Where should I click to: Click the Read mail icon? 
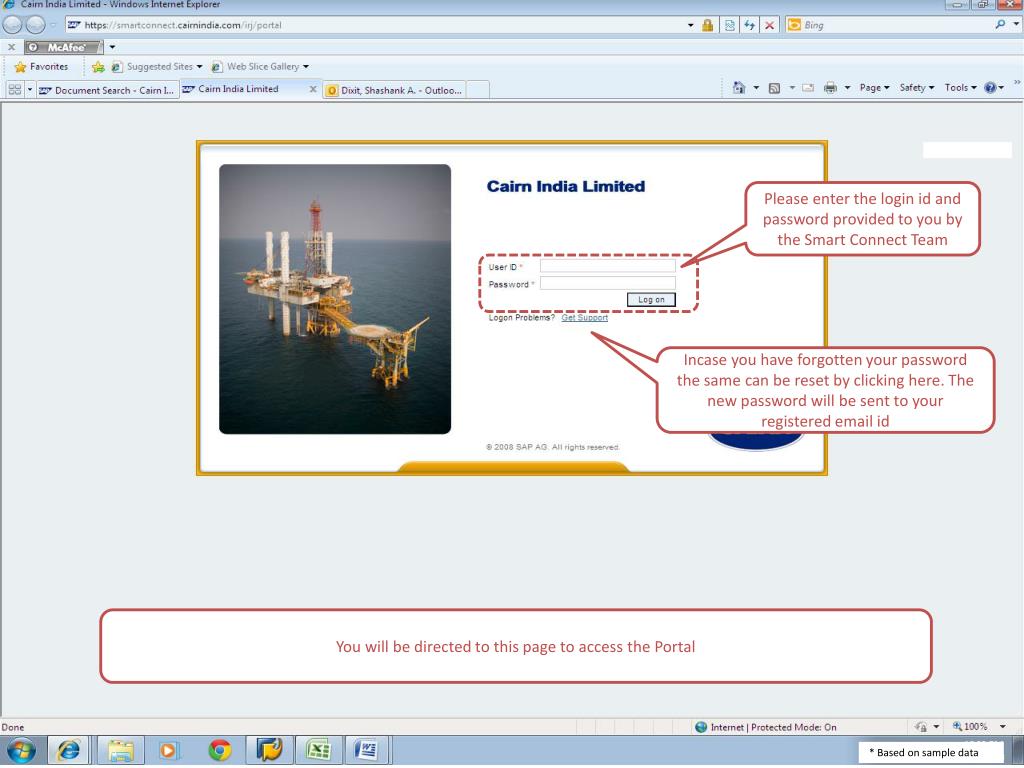pos(808,88)
